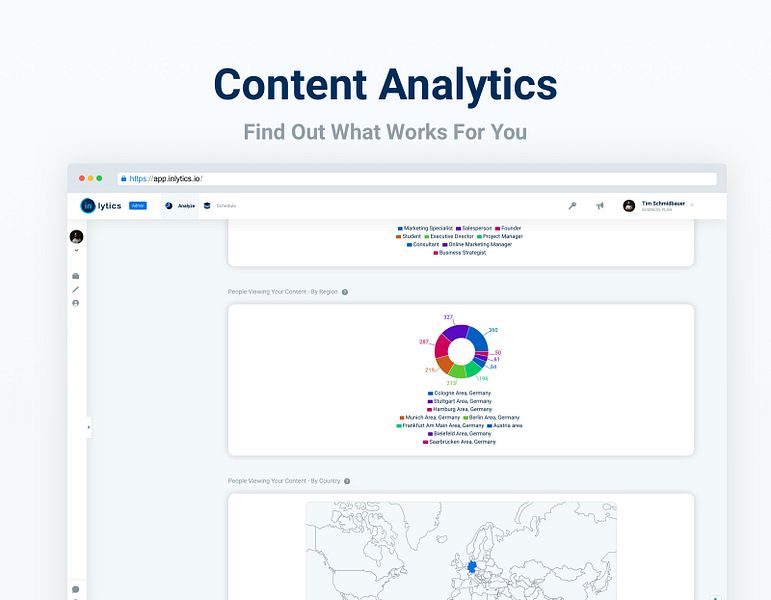Click the People Viewing Your Content - By Country heading

pos(284,481)
